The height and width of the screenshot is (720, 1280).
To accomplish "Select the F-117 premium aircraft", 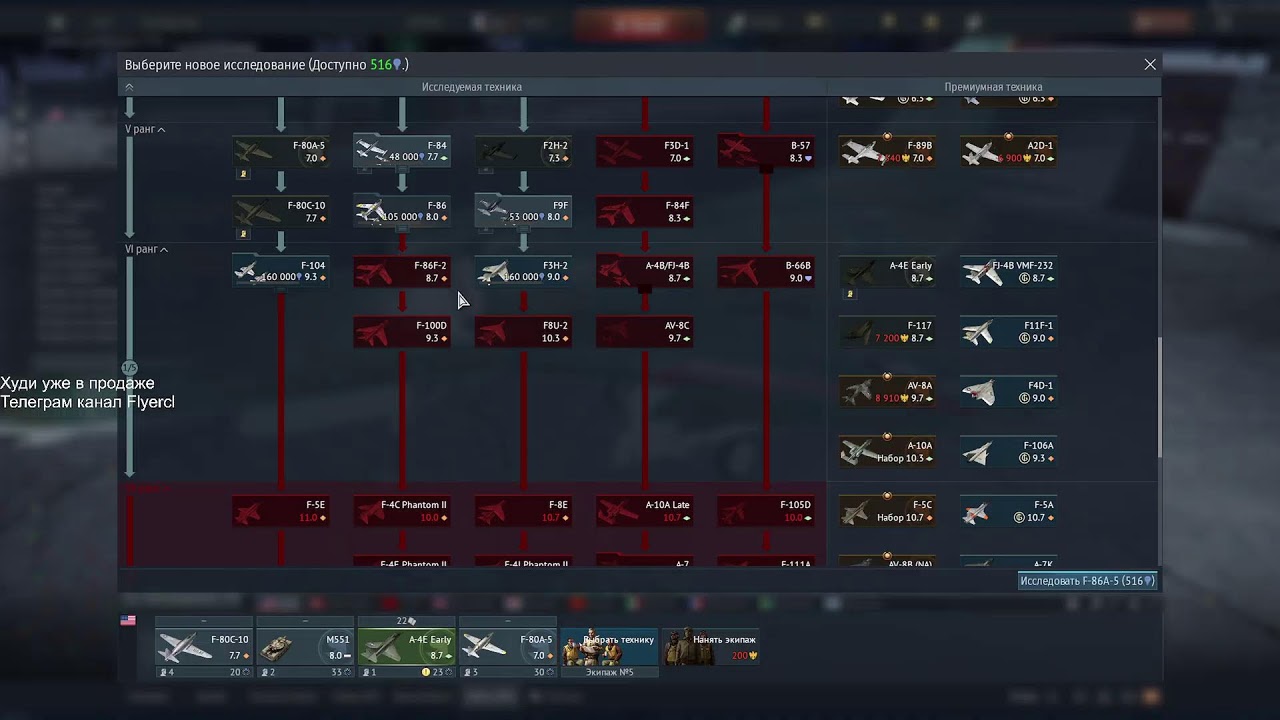I will 887,332.
